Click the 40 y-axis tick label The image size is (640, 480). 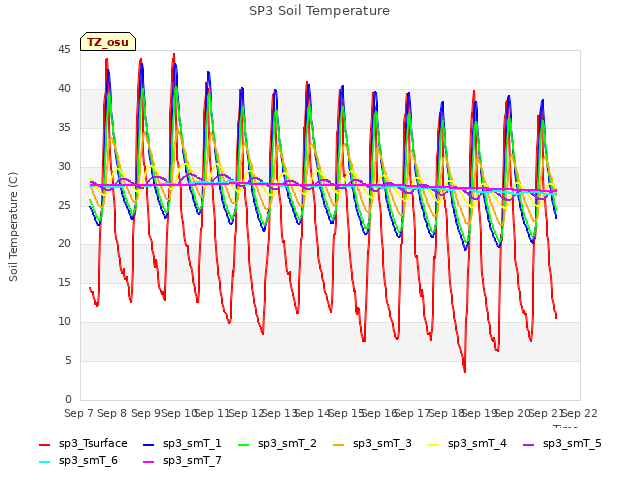64,89
